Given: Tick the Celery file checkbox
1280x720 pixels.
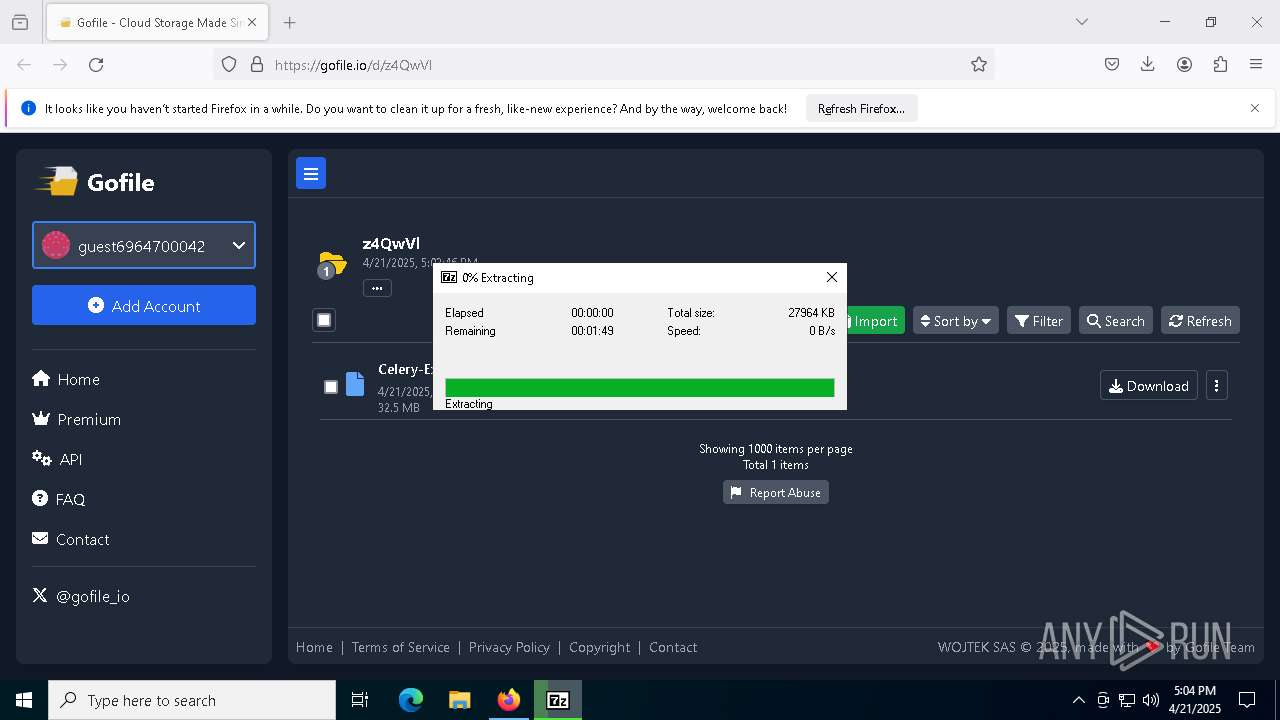Looking at the screenshot, I should coord(331,386).
